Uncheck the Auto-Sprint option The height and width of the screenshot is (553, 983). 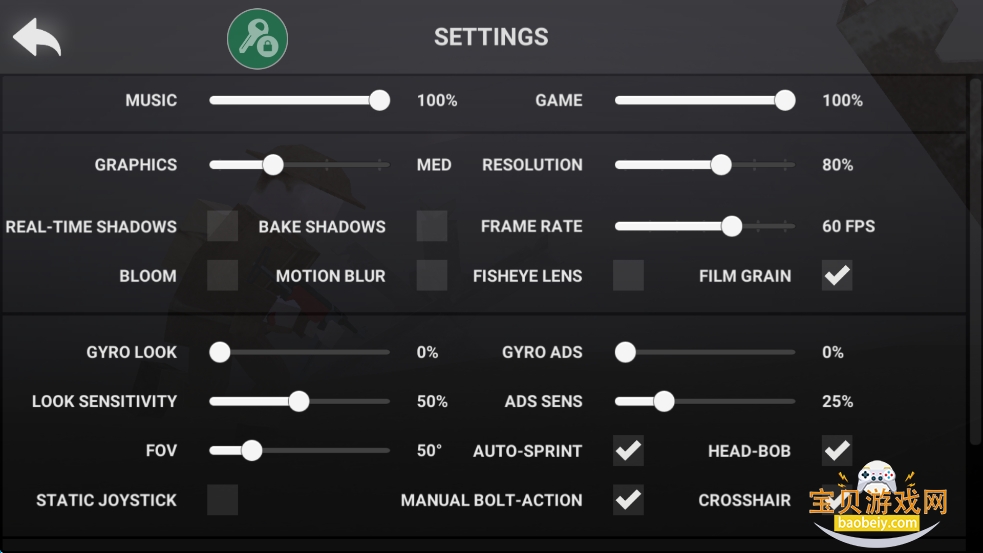tap(628, 451)
